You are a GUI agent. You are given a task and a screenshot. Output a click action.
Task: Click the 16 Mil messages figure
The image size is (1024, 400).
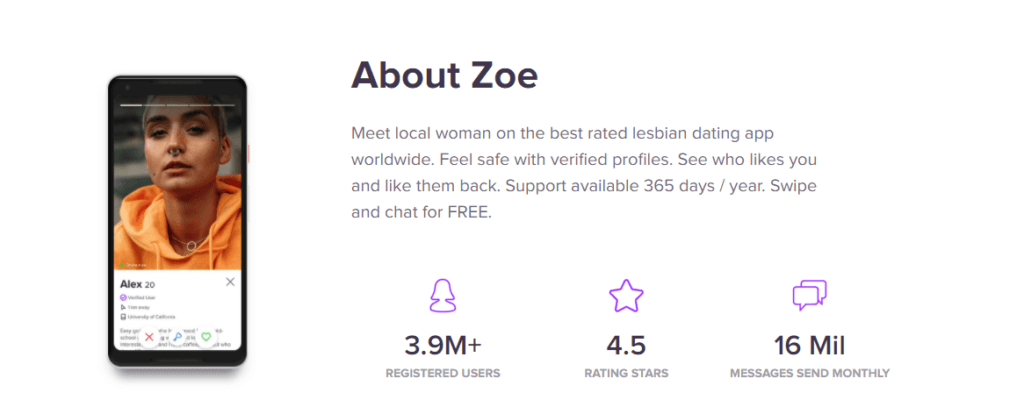pos(810,346)
